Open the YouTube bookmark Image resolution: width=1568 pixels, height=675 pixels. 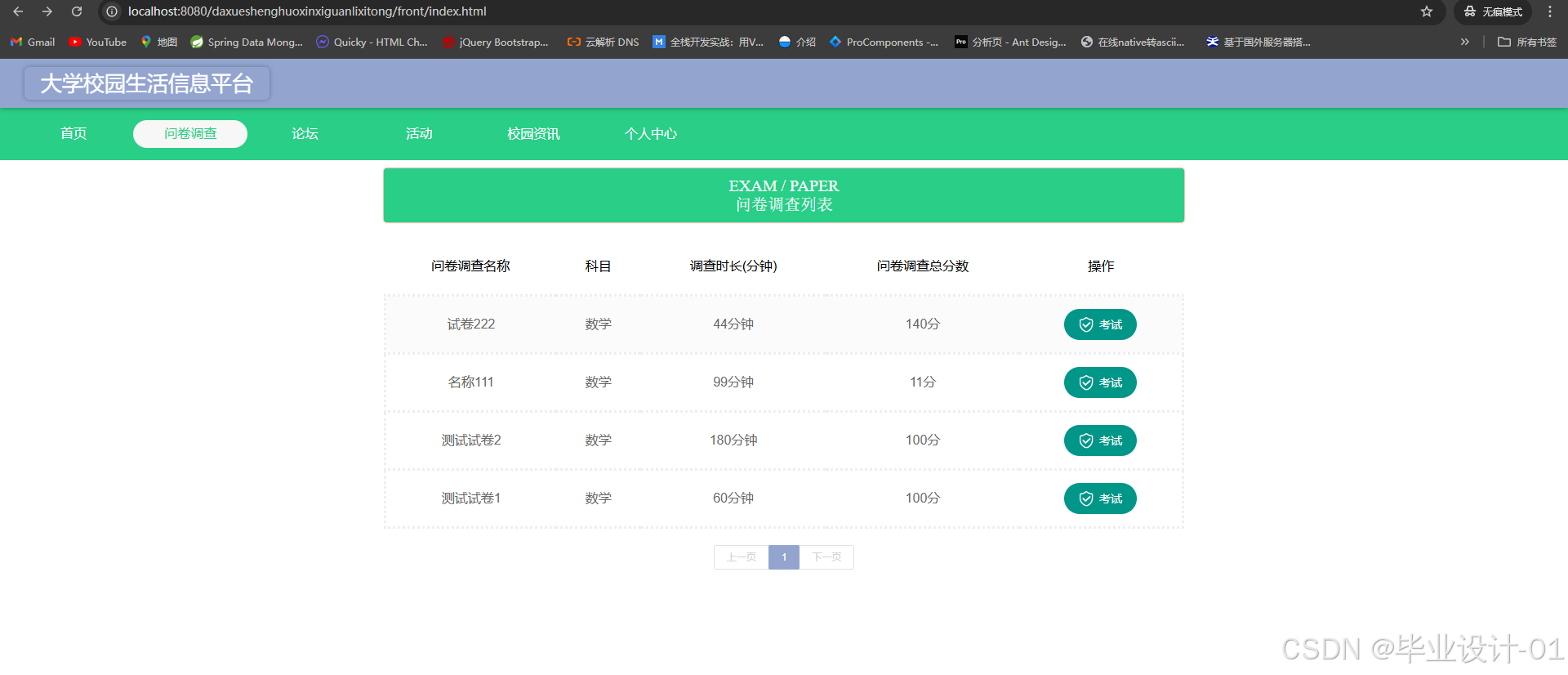97,42
